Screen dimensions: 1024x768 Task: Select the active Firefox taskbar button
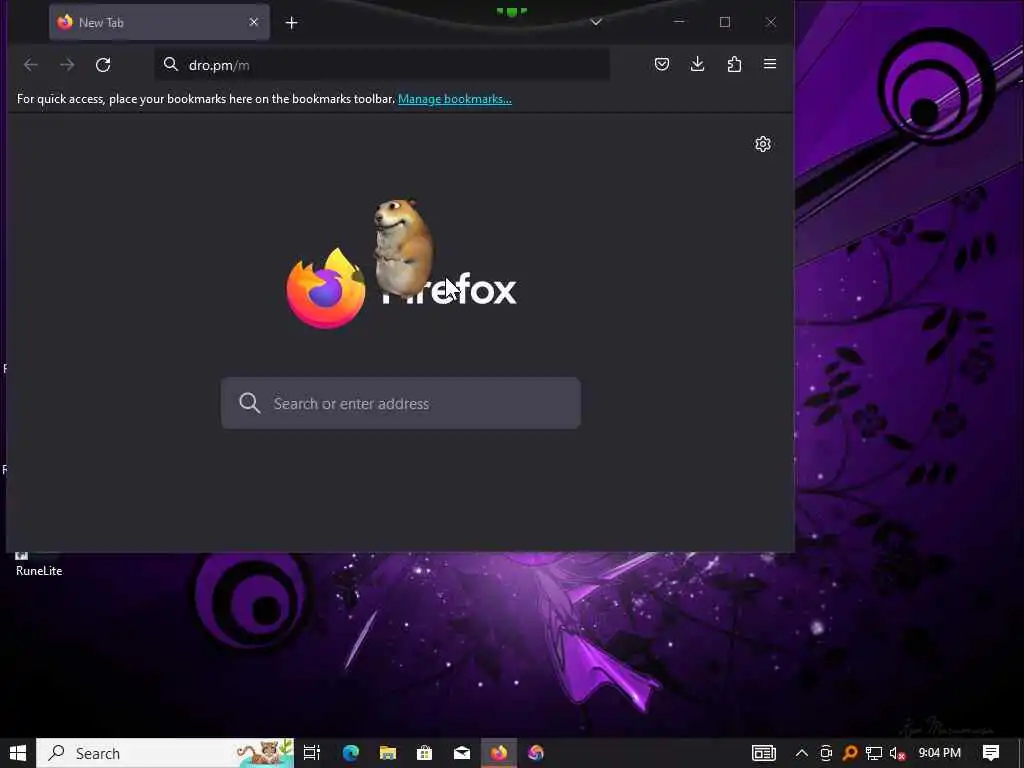499,753
